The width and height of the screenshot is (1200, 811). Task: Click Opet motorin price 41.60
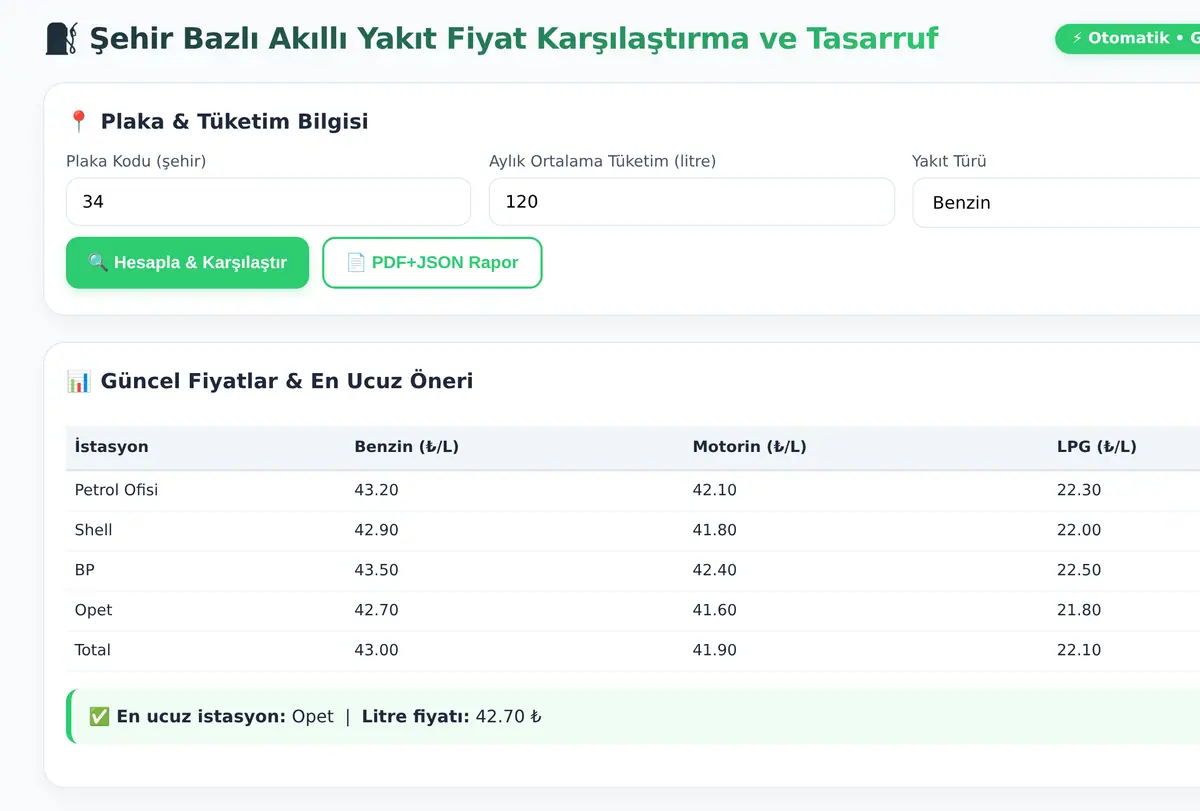714,610
